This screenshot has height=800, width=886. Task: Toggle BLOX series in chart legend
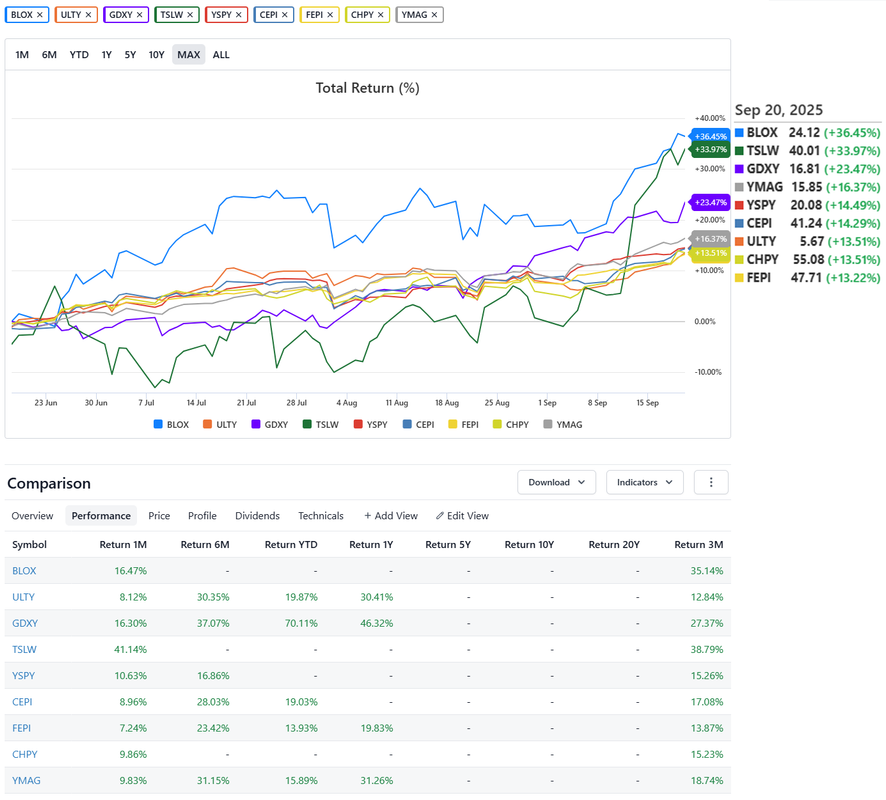click(171, 424)
